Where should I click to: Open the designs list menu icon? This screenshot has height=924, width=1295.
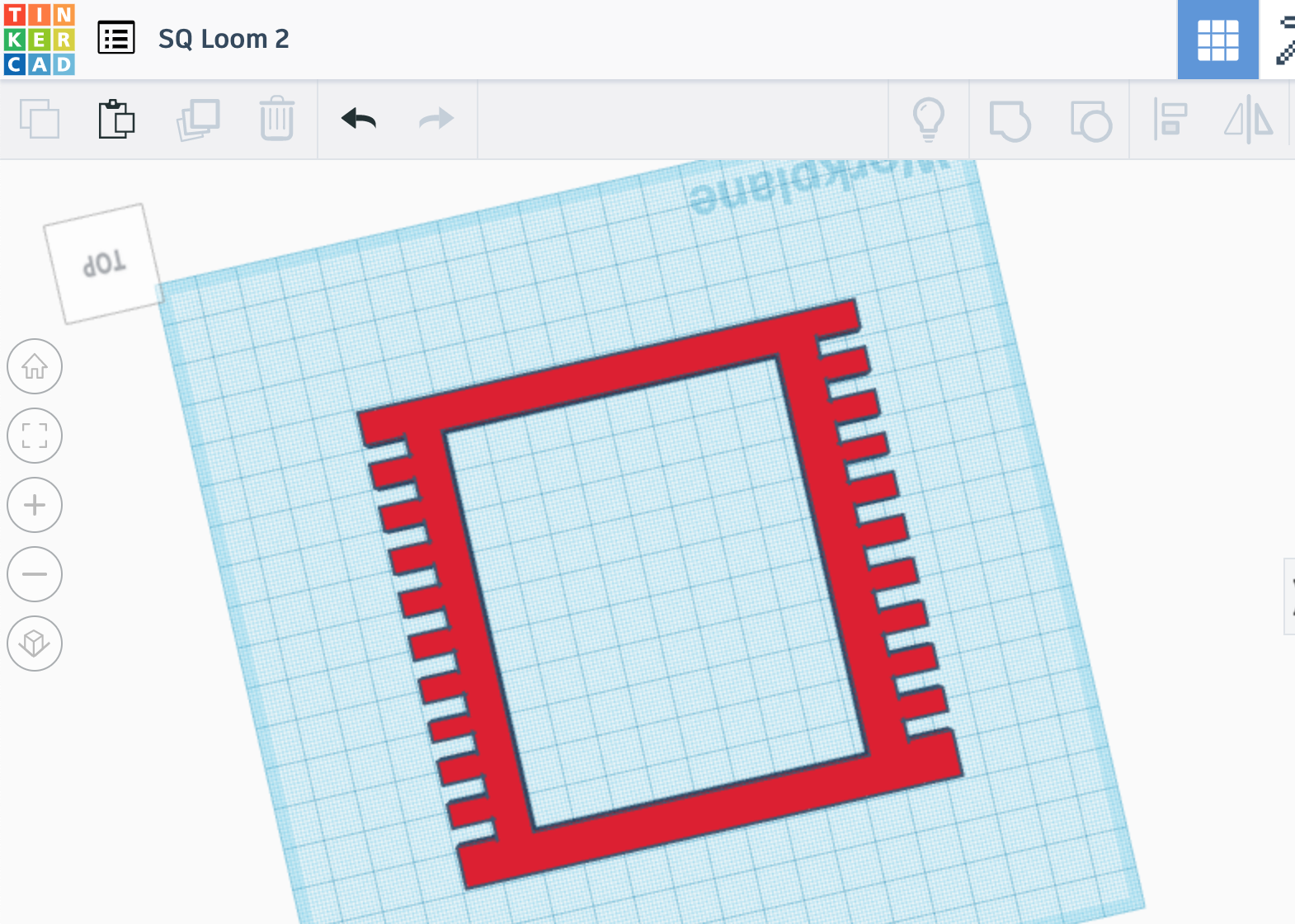pyautogui.click(x=116, y=38)
